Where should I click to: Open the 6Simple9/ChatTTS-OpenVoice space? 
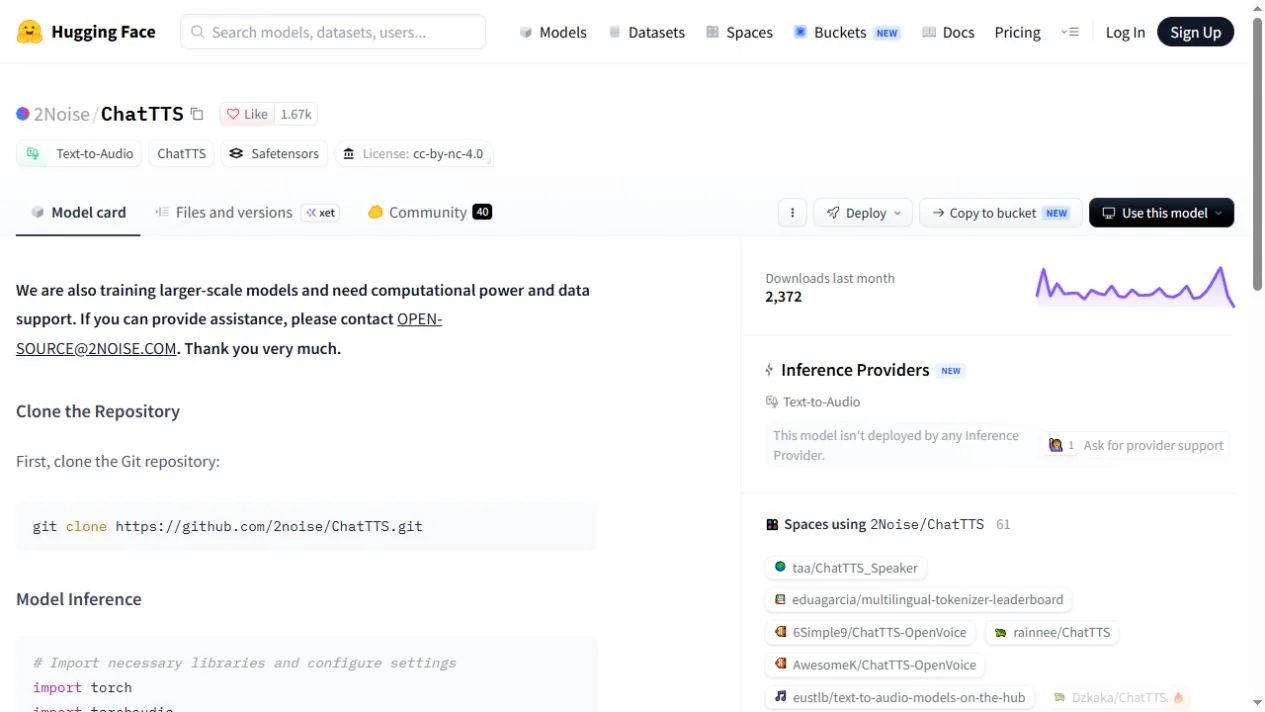871,632
